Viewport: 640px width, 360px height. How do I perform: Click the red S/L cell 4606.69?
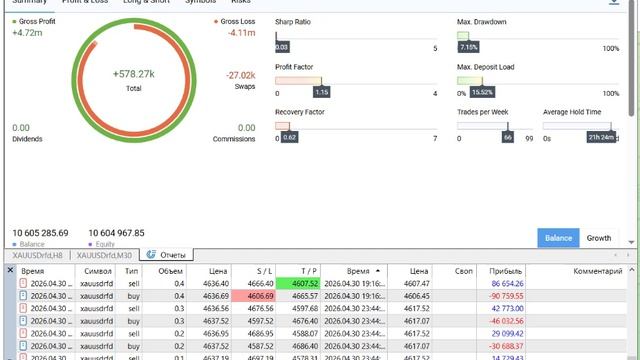(253, 296)
